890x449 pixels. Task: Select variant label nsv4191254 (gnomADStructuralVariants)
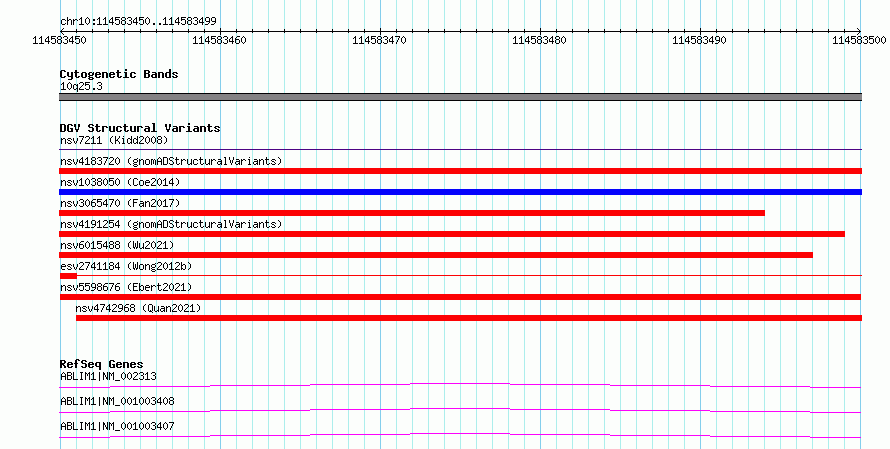click(x=171, y=224)
